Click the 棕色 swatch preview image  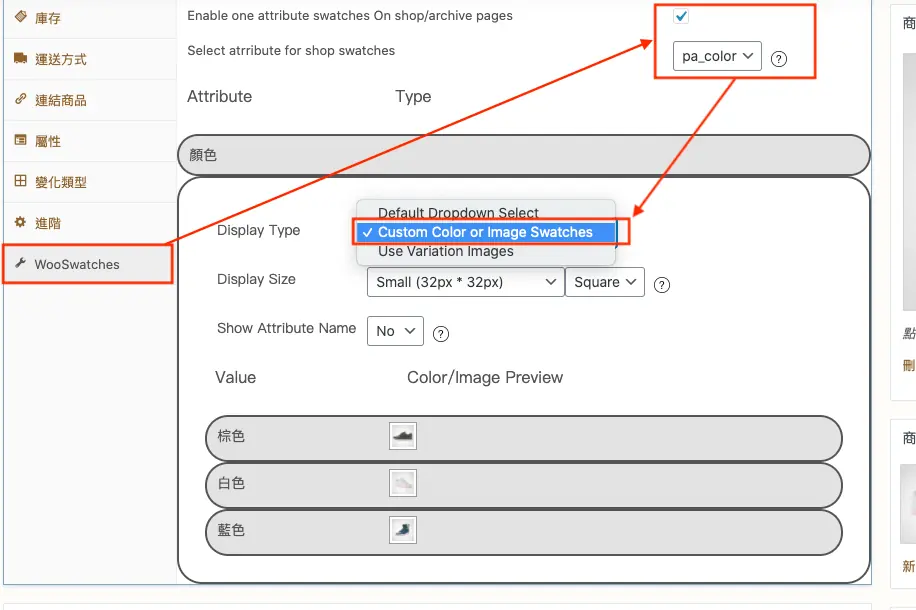(403, 436)
